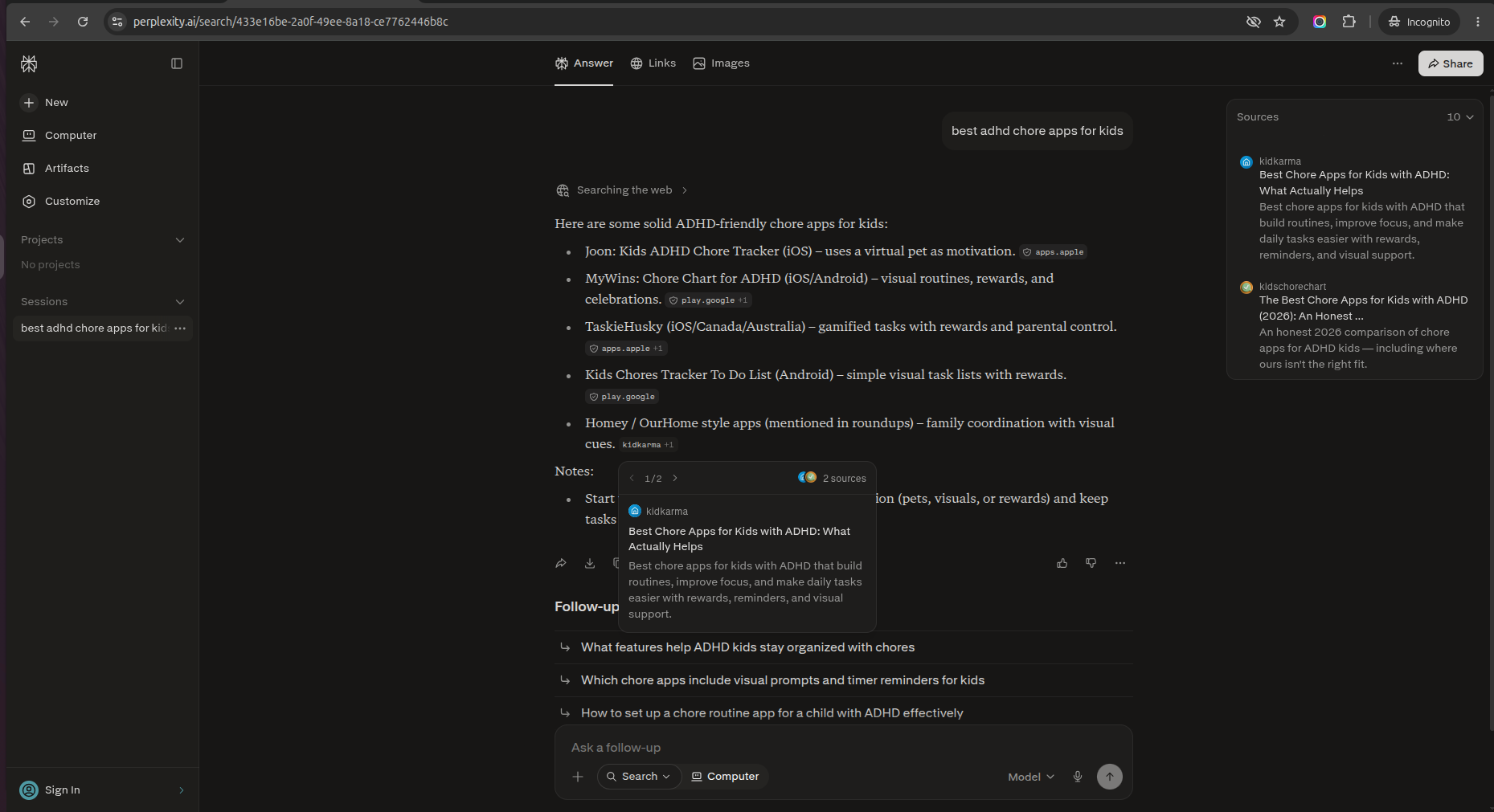This screenshot has width=1494, height=812.
Task: Click the microphone dictation icon
Action: [1078, 777]
